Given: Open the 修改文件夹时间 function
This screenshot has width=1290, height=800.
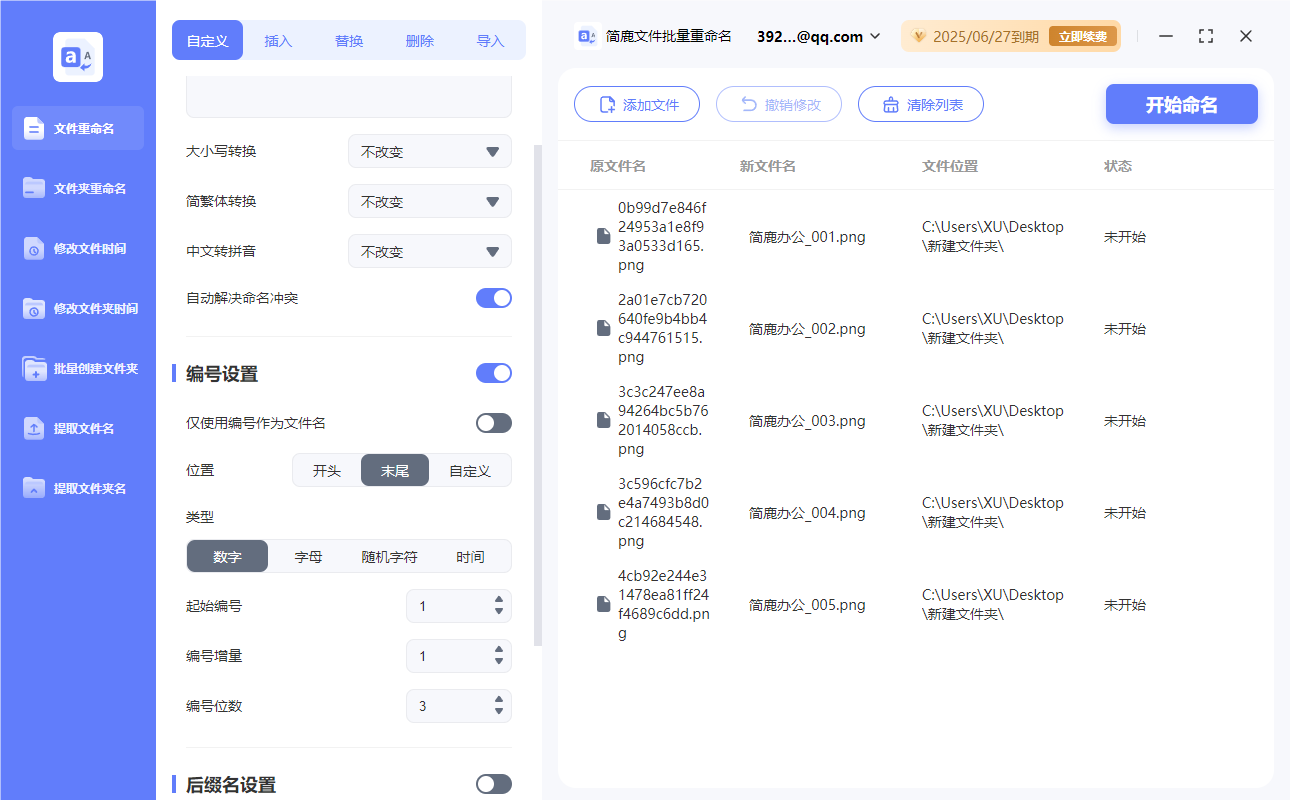Looking at the screenshot, I should pyautogui.click(x=77, y=308).
